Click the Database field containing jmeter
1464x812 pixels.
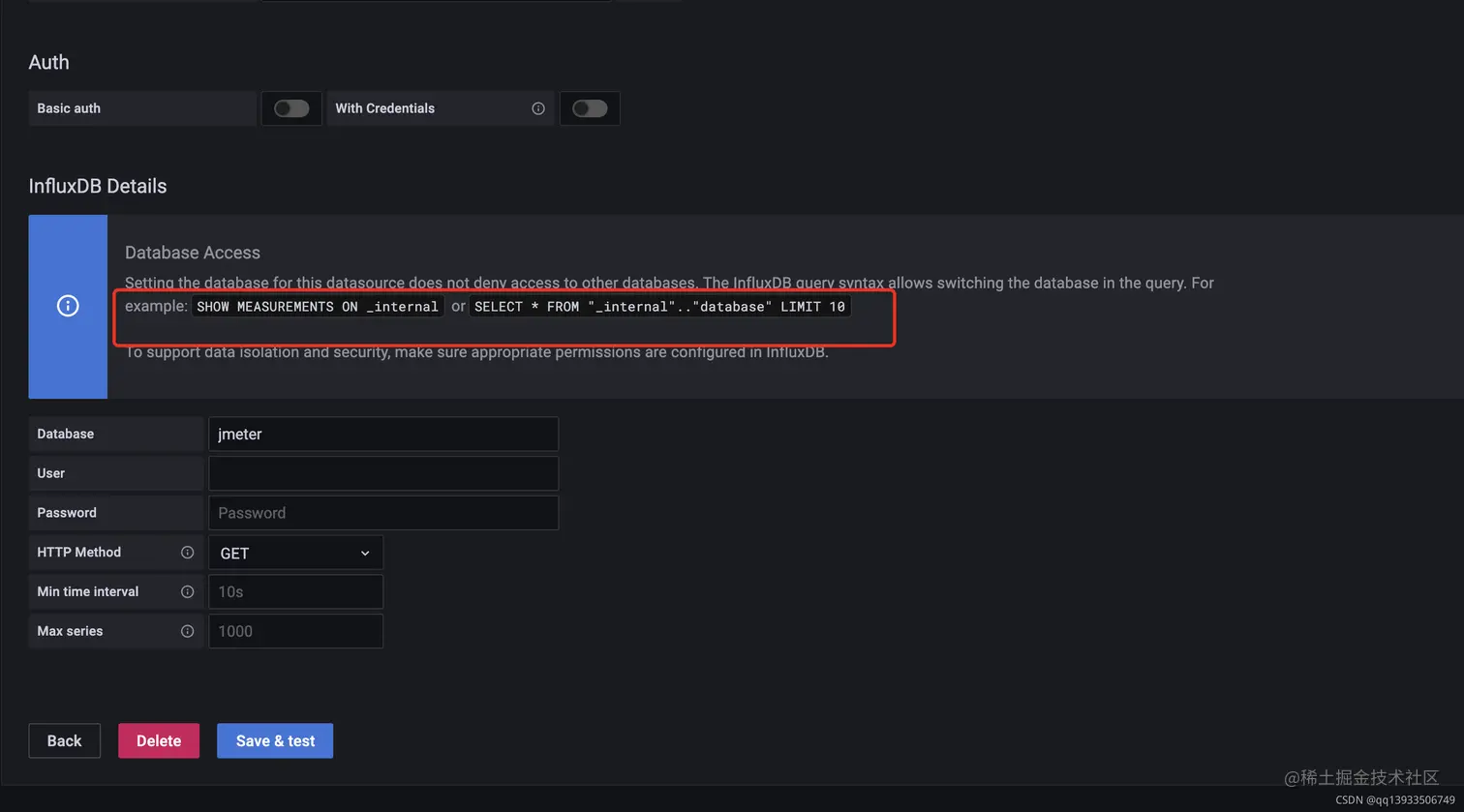click(383, 434)
